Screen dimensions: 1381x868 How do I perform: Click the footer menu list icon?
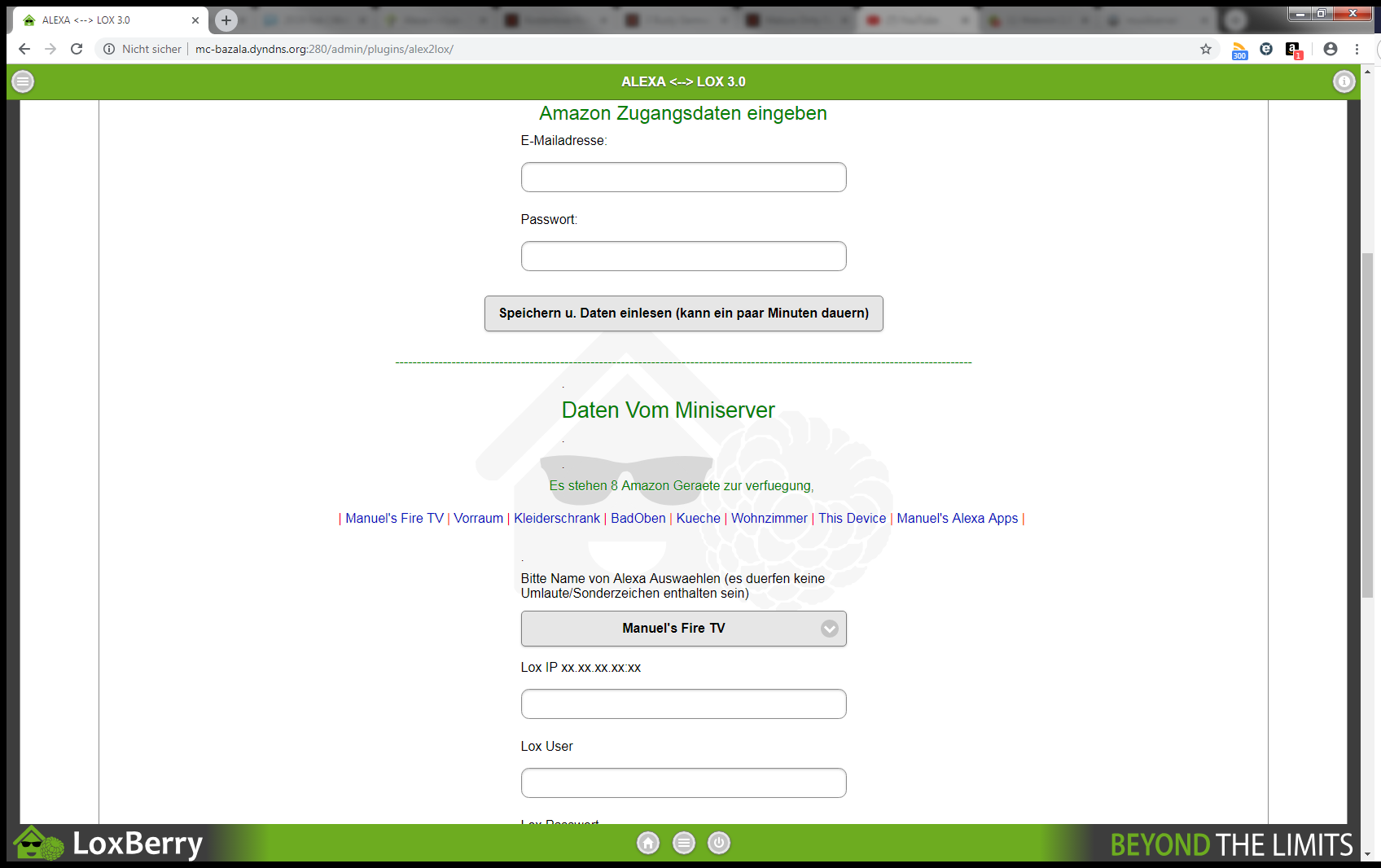tap(684, 843)
